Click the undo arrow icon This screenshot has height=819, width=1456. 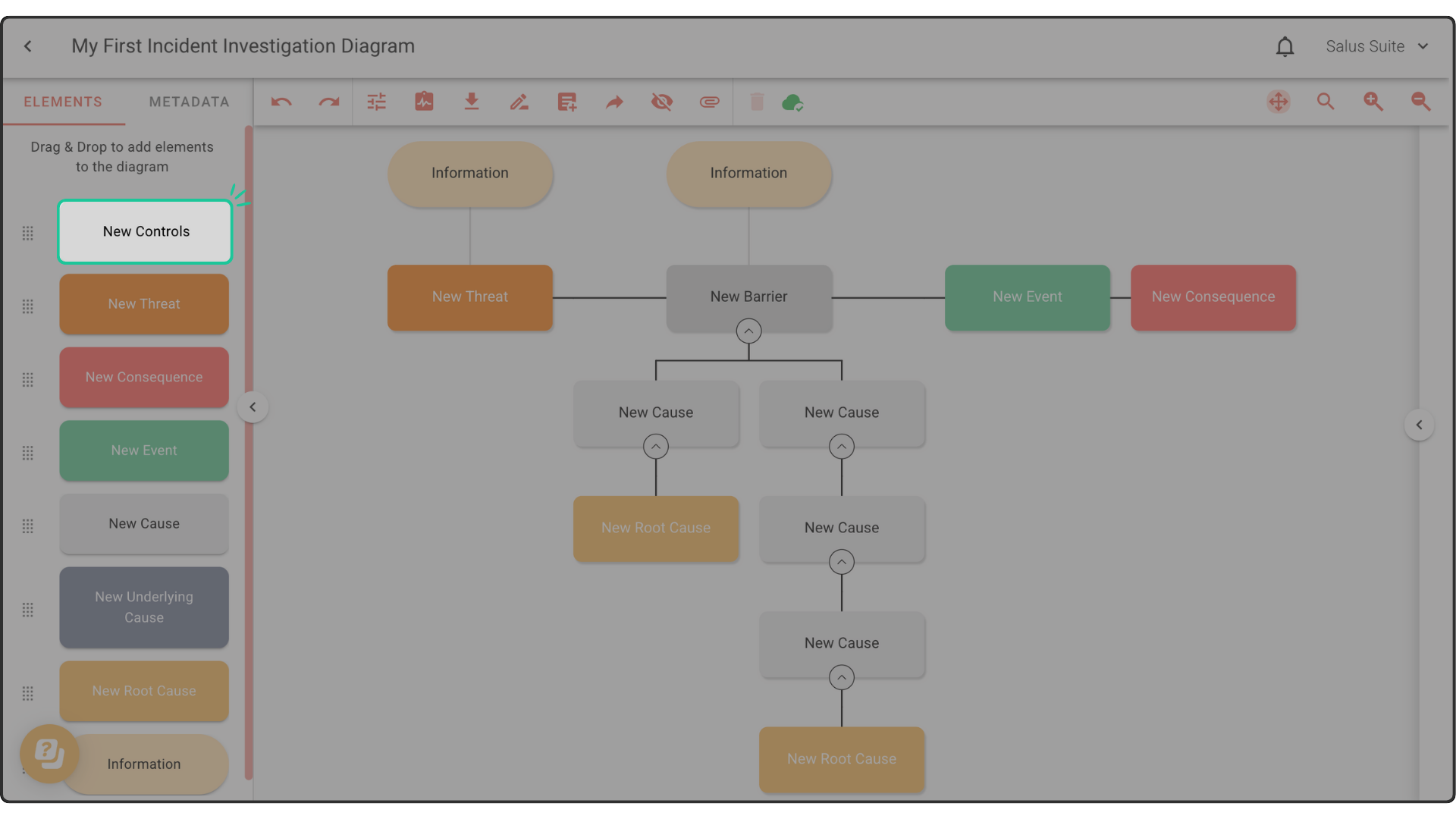tap(281, 102)
